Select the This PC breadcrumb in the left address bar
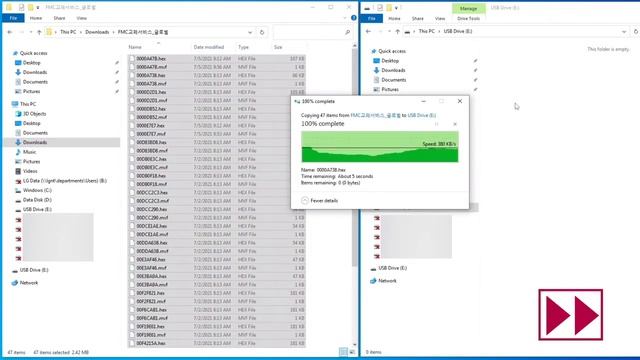 point(68,32)
